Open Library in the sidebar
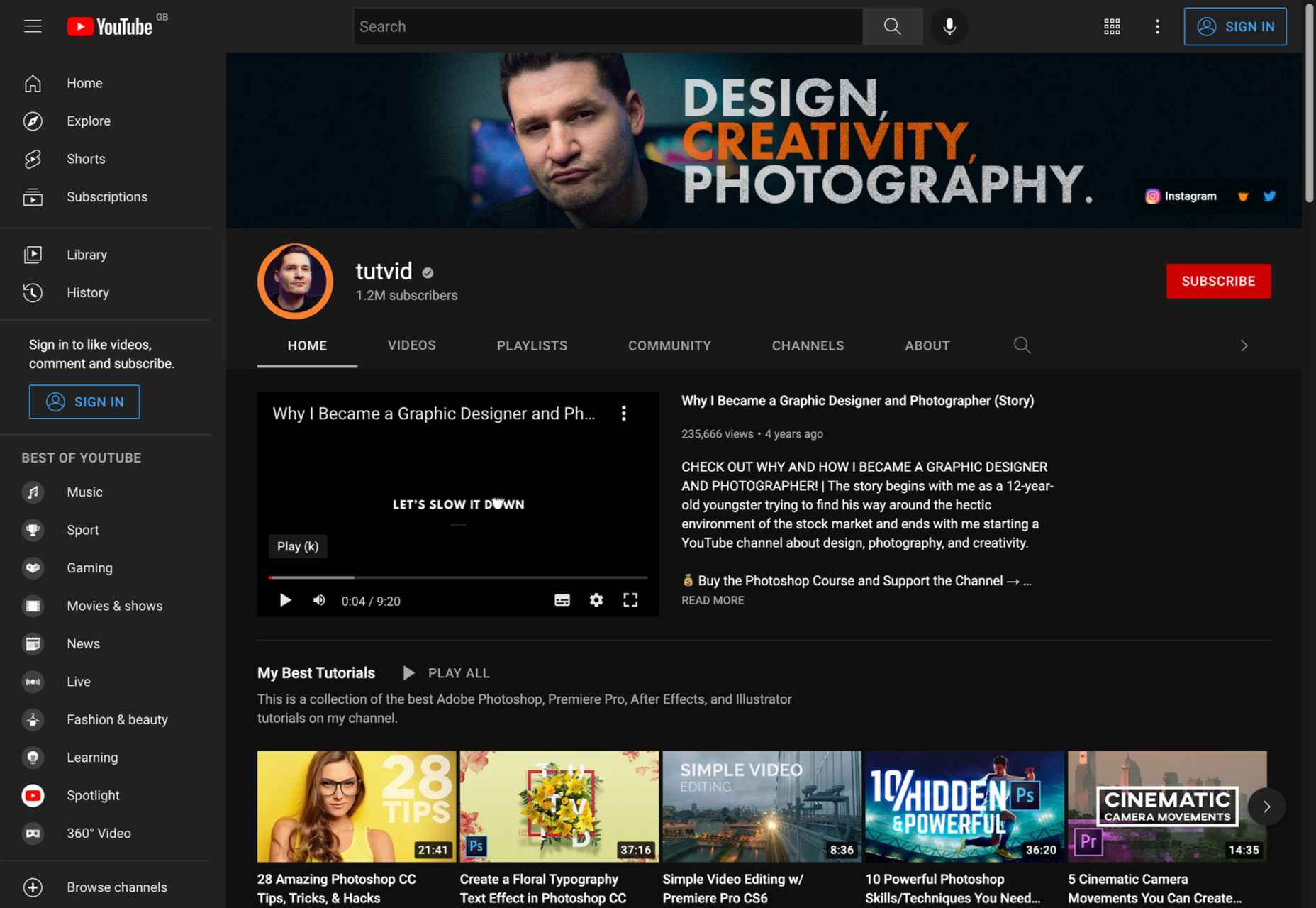 tap(106, 254)
